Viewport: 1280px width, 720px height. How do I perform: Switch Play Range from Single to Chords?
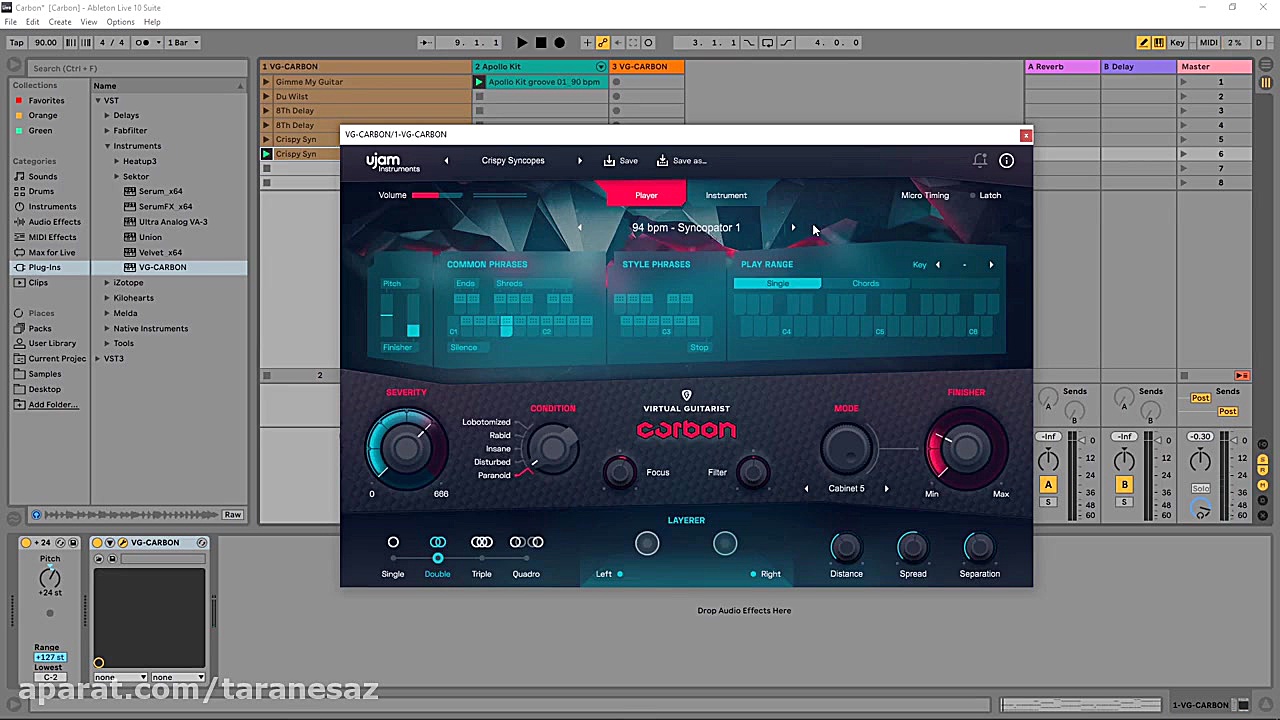[x=865, y=283]
